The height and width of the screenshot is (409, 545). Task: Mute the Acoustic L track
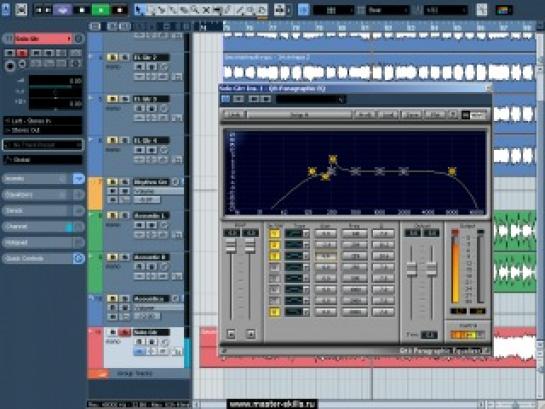pyautogui.click(x=112, y=215)
